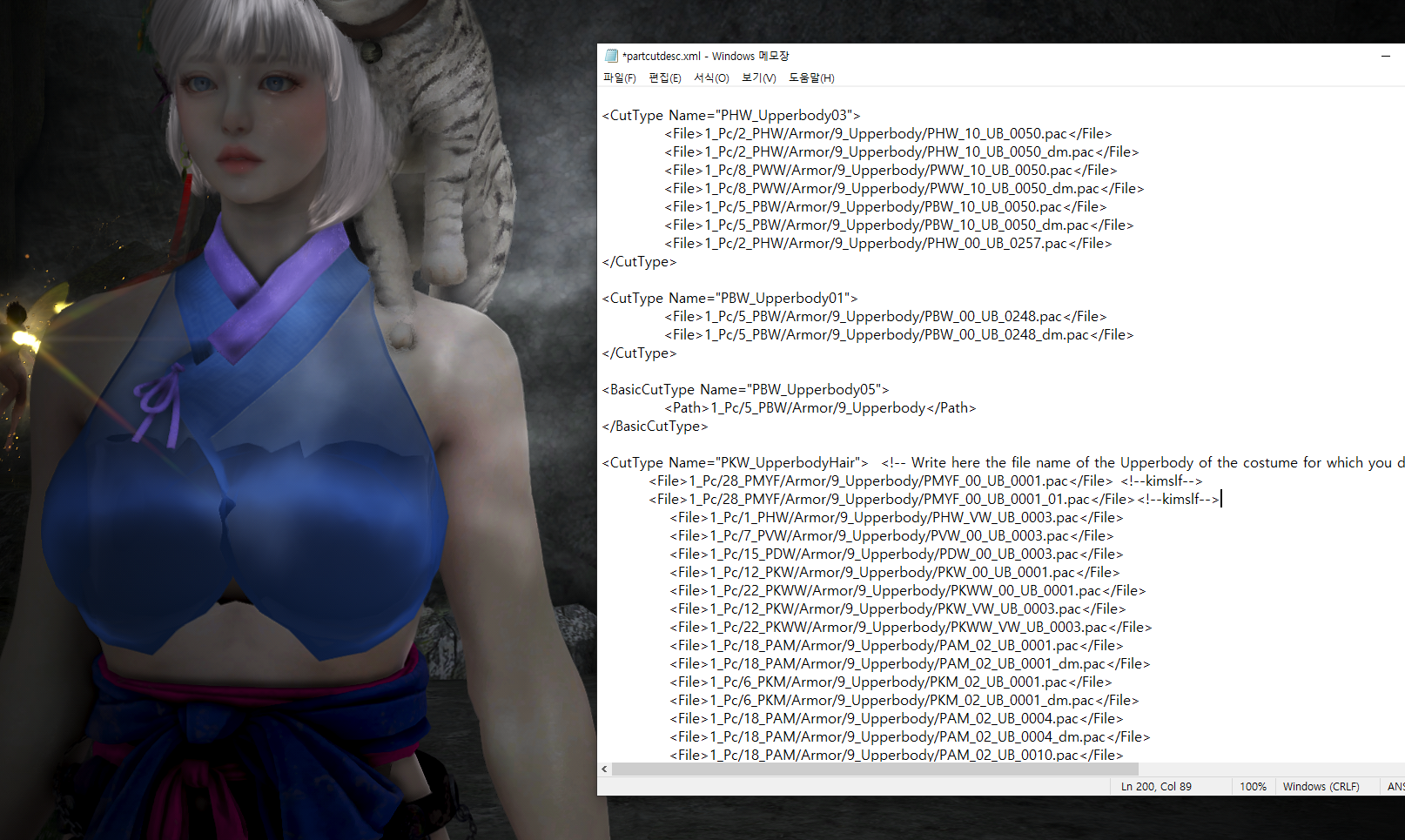Open the 서식(O) menu
Image resolution: width=1405 pixels, height=840 pixels.
tap(710, 78)
